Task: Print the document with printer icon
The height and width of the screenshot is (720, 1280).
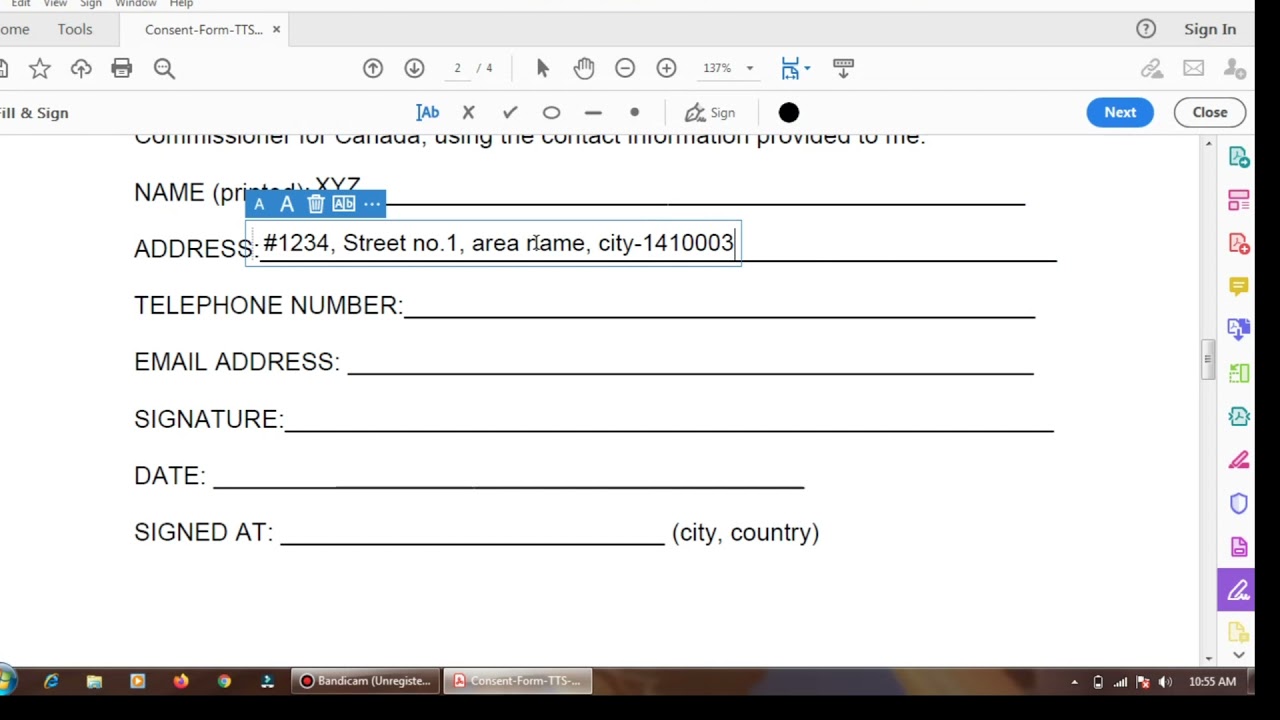Action: click(x=122, y=68)
